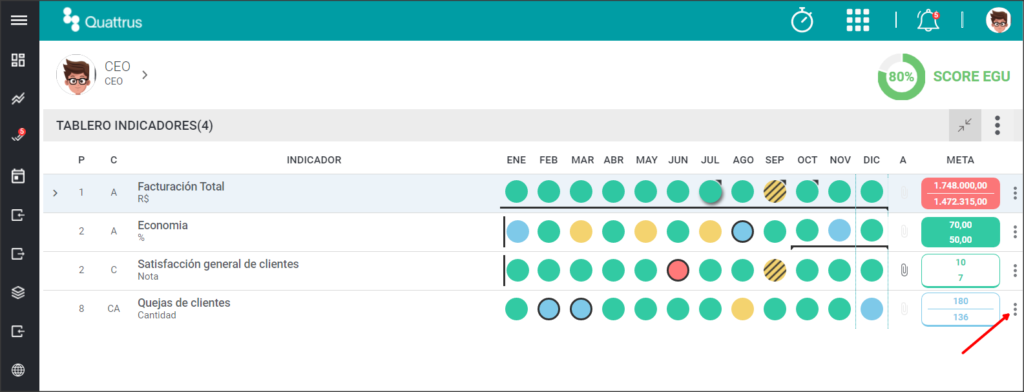The width and height of the screenshot is (1024, 392).
Task: Click Quejas de clientes indicator name
Action: [184, 303]
